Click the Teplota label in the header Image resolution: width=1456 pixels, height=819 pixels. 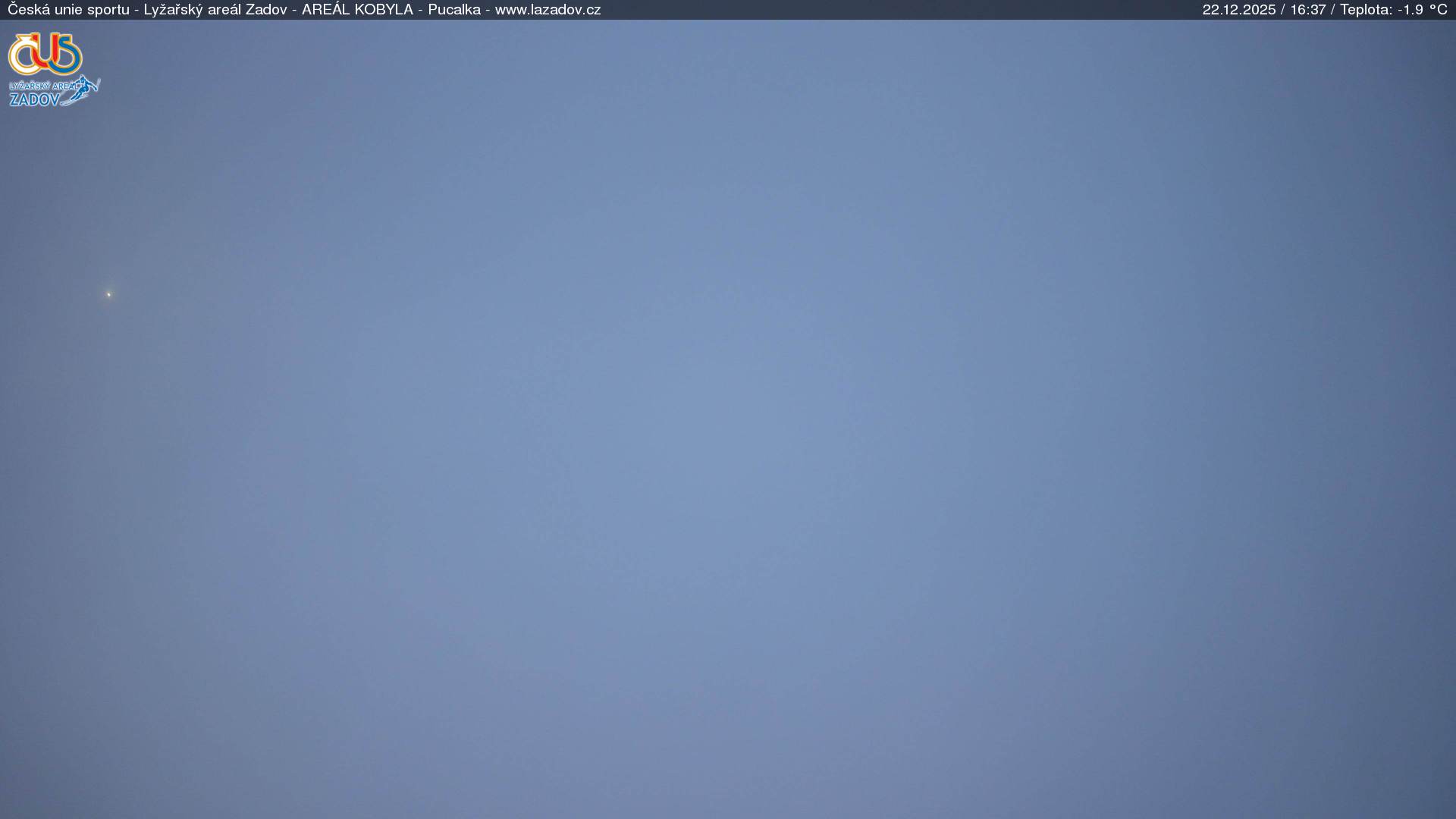pyautogui.click(x=1365, y=10)
